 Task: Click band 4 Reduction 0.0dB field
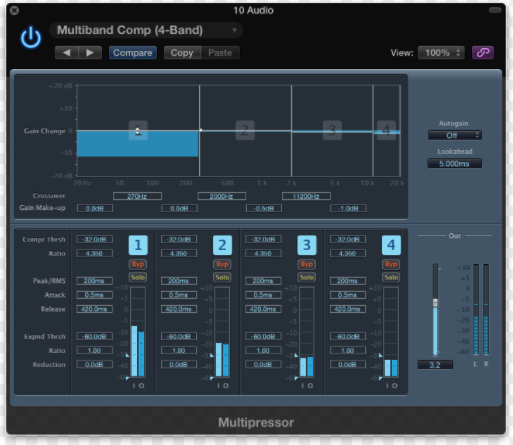click(x=348, y=365)
